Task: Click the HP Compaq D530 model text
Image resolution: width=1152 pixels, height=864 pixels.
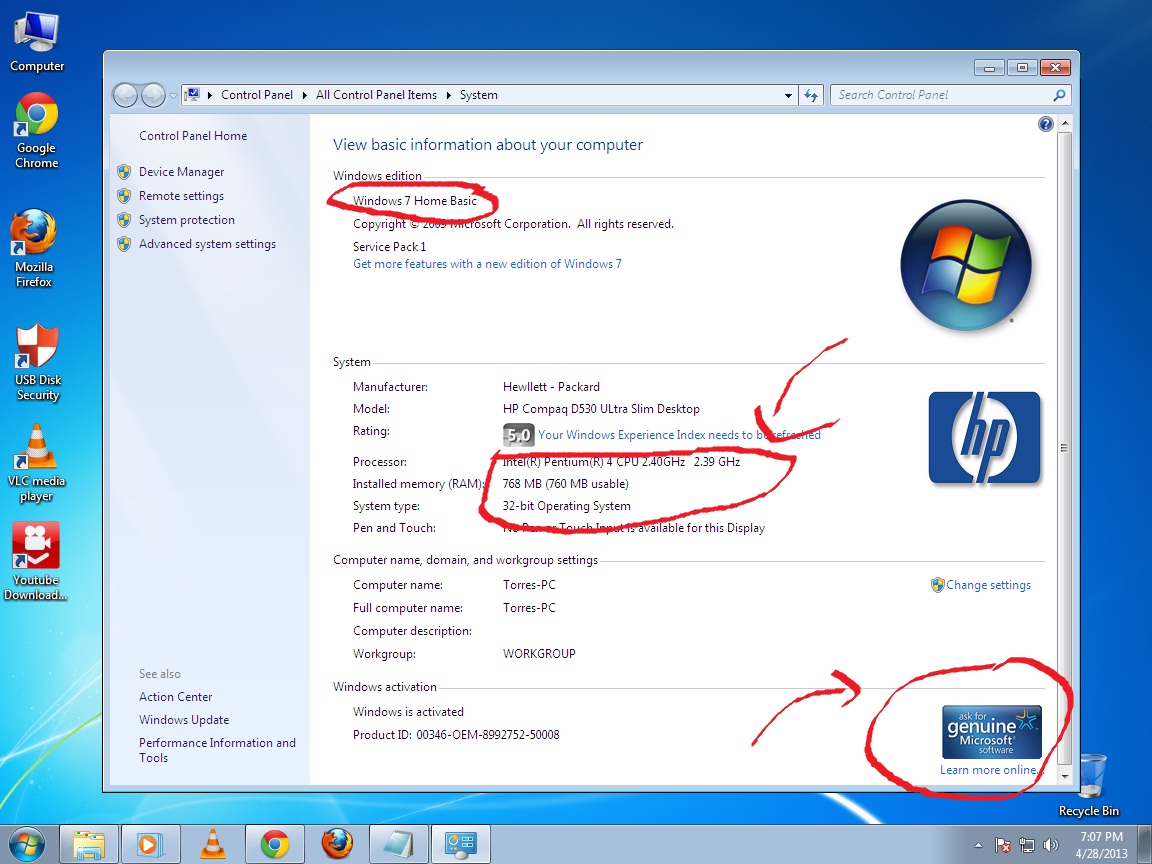Action: click(x=601, y=409)
